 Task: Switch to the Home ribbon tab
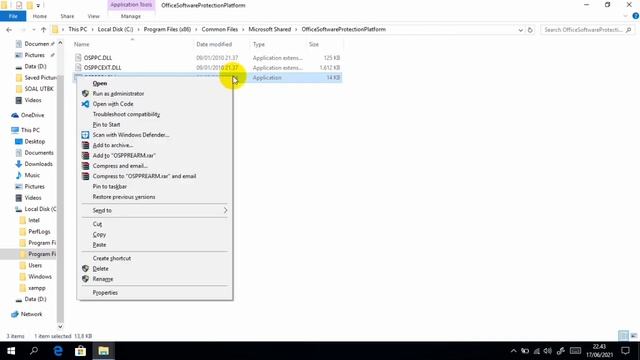[40, 16]
